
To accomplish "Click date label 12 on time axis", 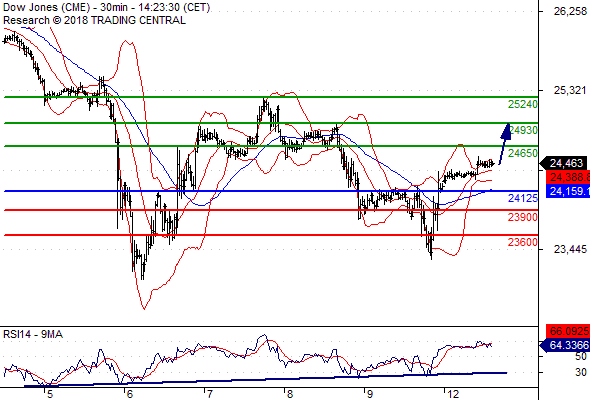I will coord(453,394).
